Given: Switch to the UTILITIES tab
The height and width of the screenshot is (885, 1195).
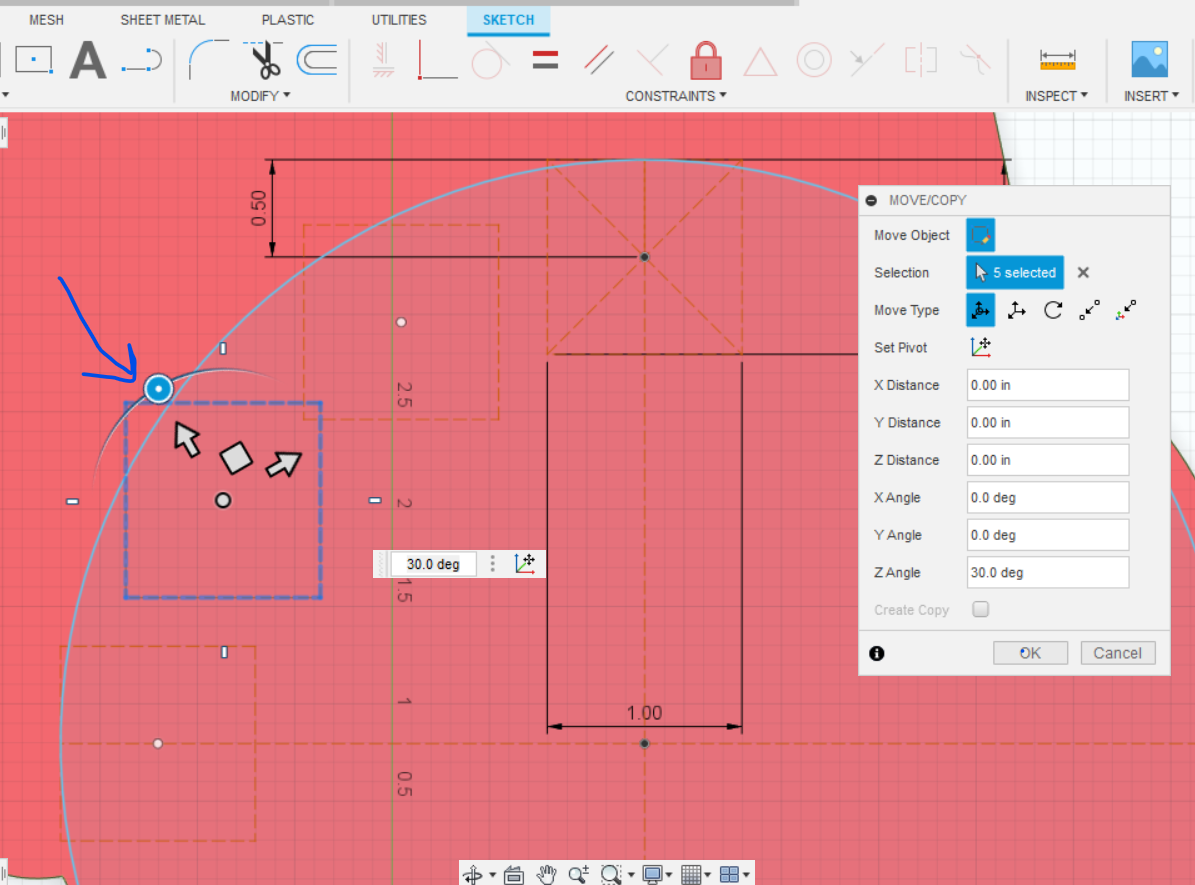Looking at the screenshot, I should click(x=399, y=20).
